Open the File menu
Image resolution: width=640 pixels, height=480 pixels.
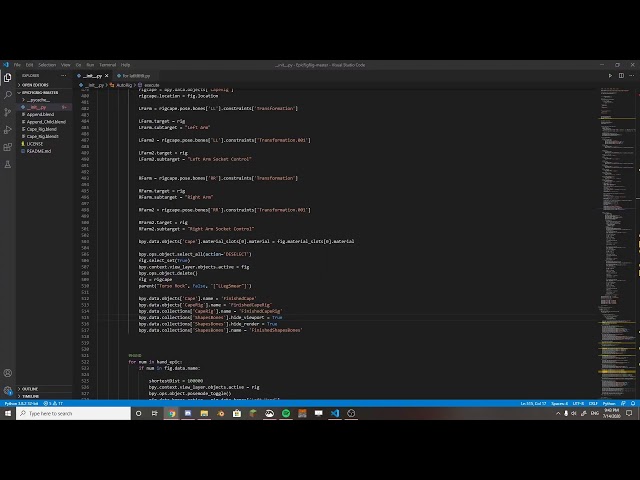(17, 65)
